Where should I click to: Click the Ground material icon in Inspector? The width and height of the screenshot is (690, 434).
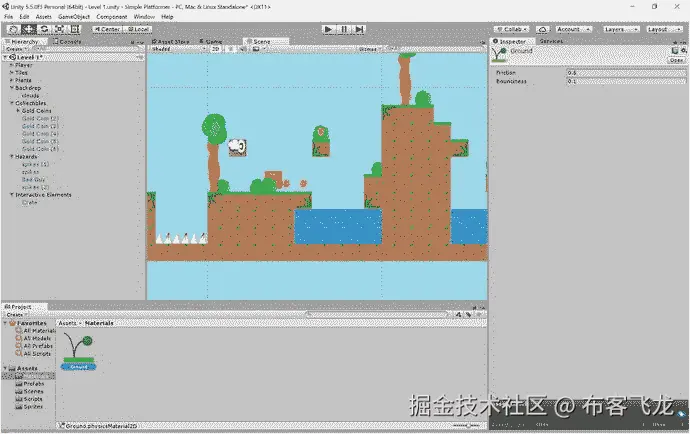[499, 55]
